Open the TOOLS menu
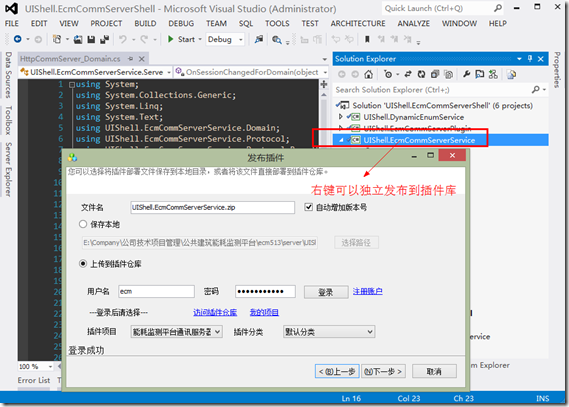This screenshot has width=569, height=407. [277, 23]
